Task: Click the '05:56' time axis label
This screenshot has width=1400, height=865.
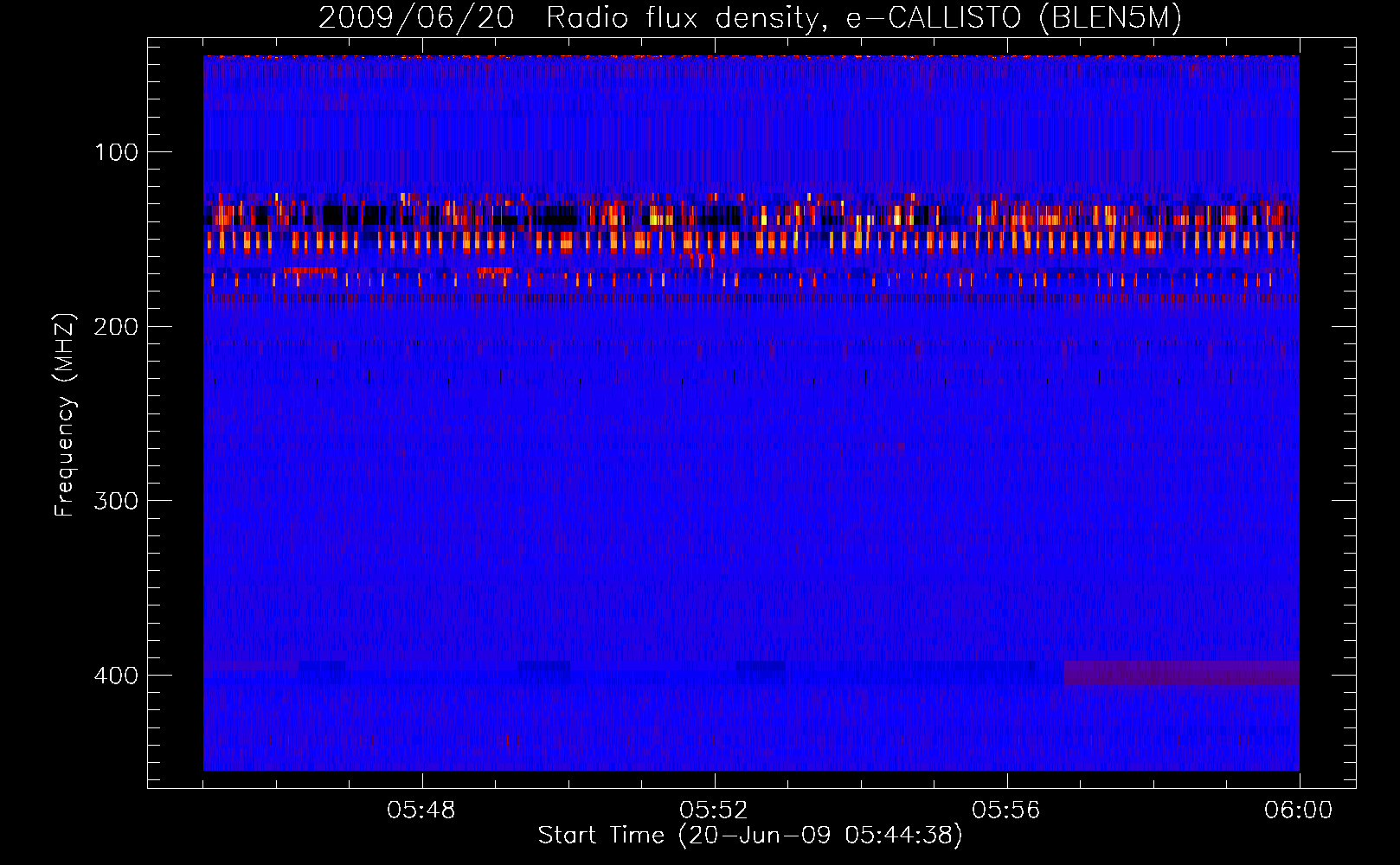Action: [x=1006, y=811]
